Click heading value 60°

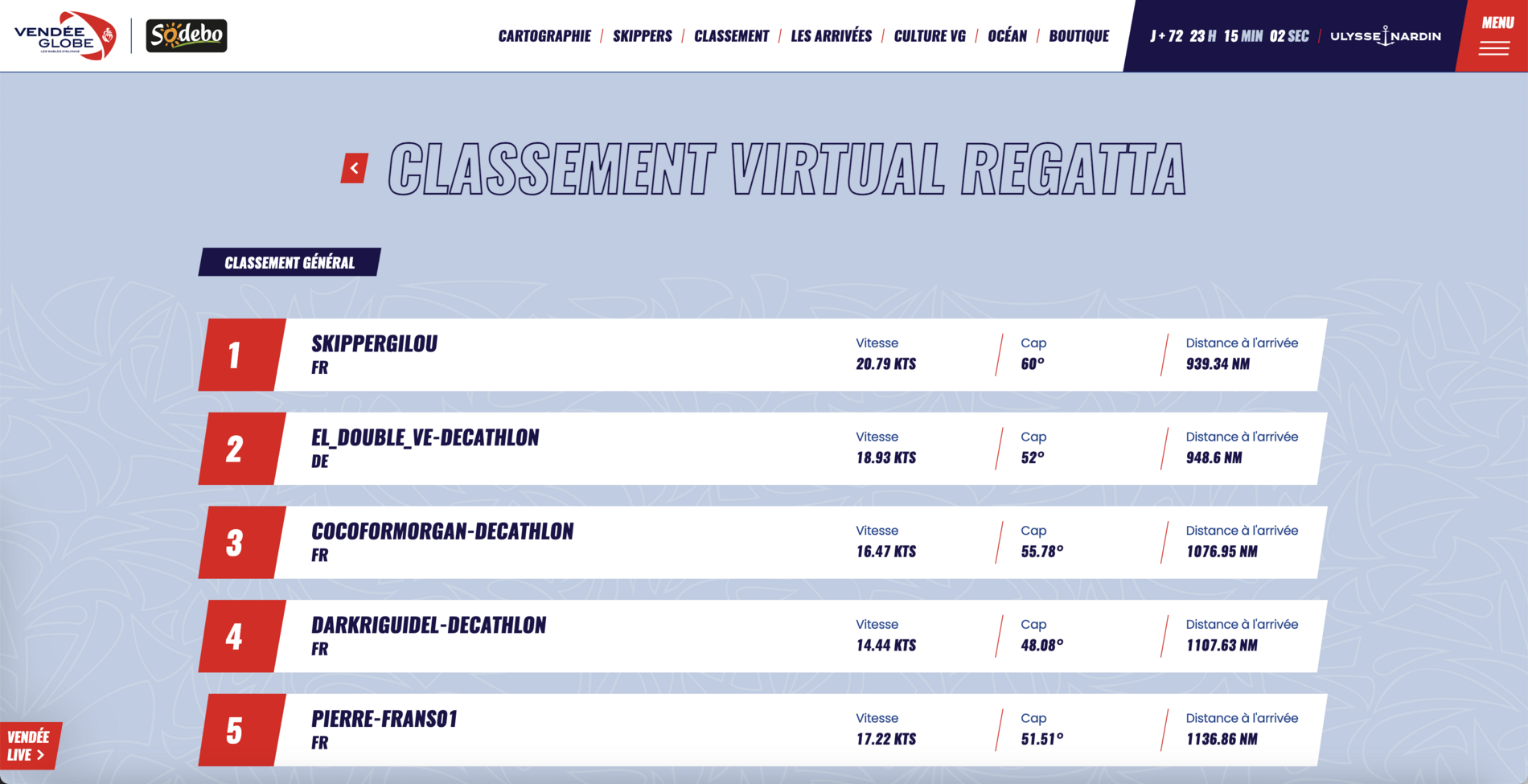(1033, 364)
